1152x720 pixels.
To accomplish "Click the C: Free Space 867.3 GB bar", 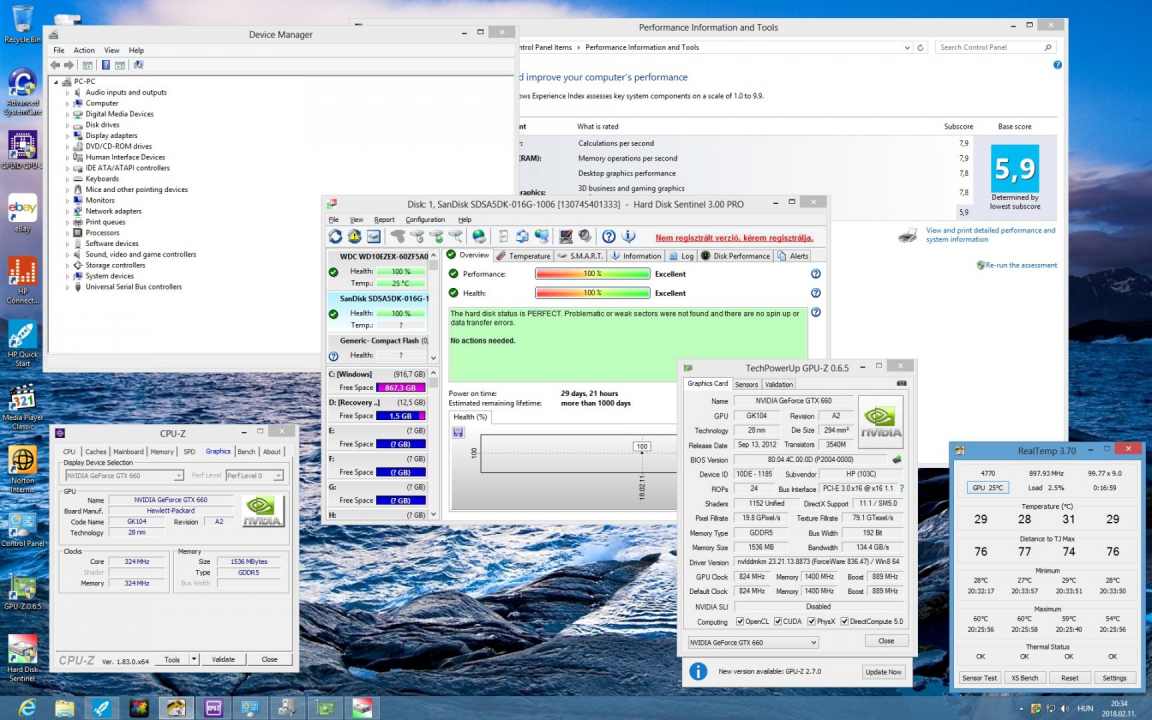I will tap(400, 388).
